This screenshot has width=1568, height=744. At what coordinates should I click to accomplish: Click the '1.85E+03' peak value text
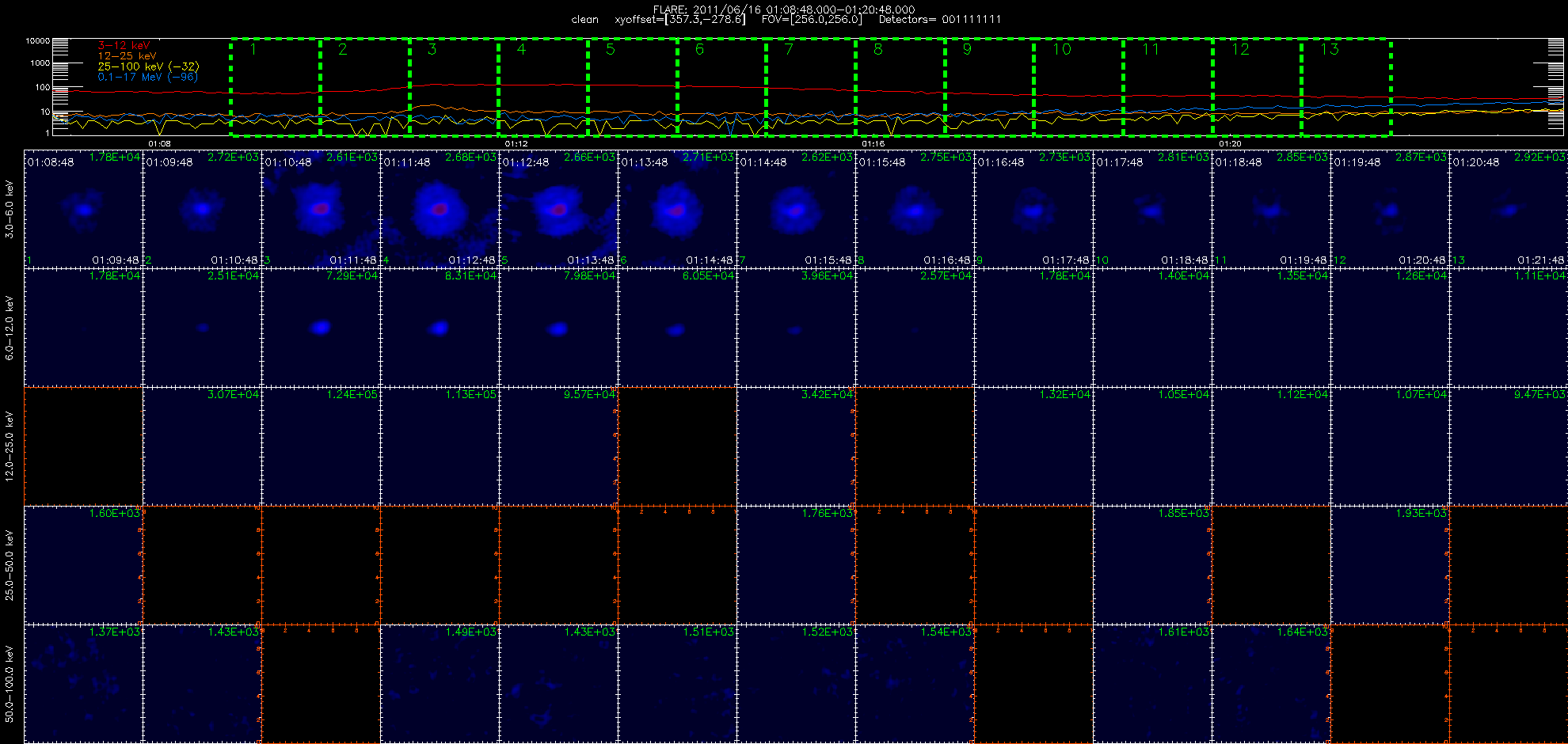click(x=1183, y=514)
